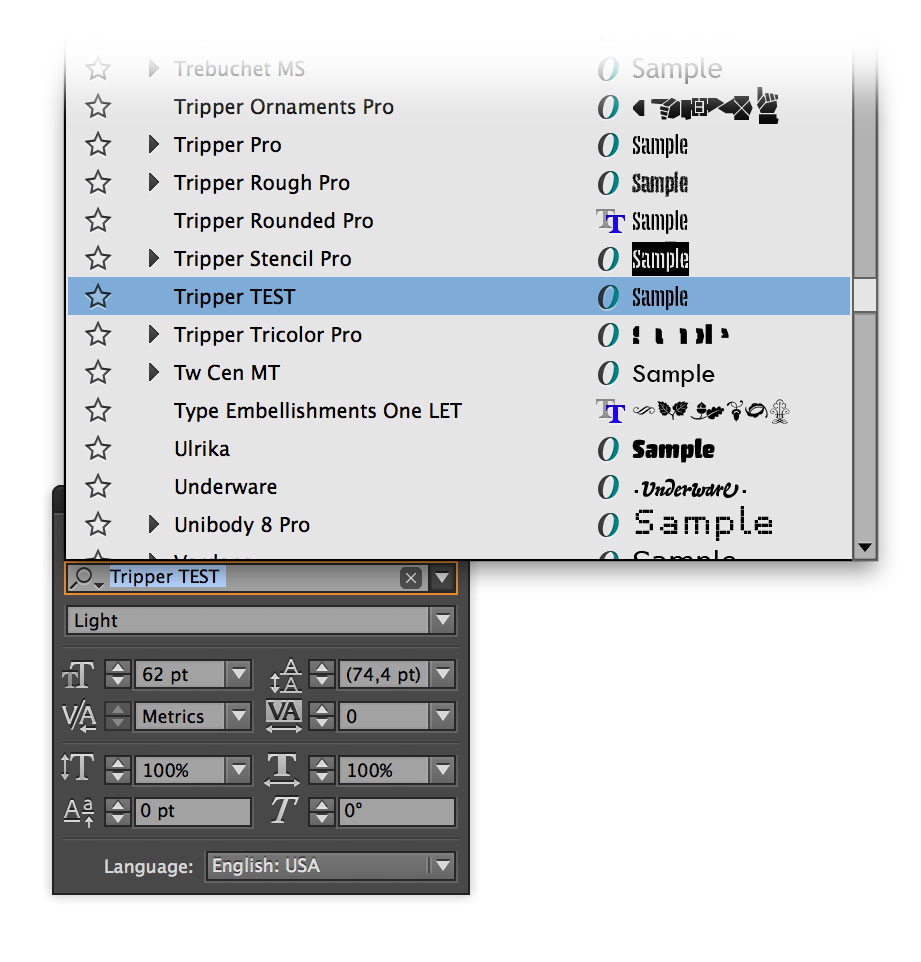Expand the Tripper Pro font family

pyautogui.click(x=154, y=145)
